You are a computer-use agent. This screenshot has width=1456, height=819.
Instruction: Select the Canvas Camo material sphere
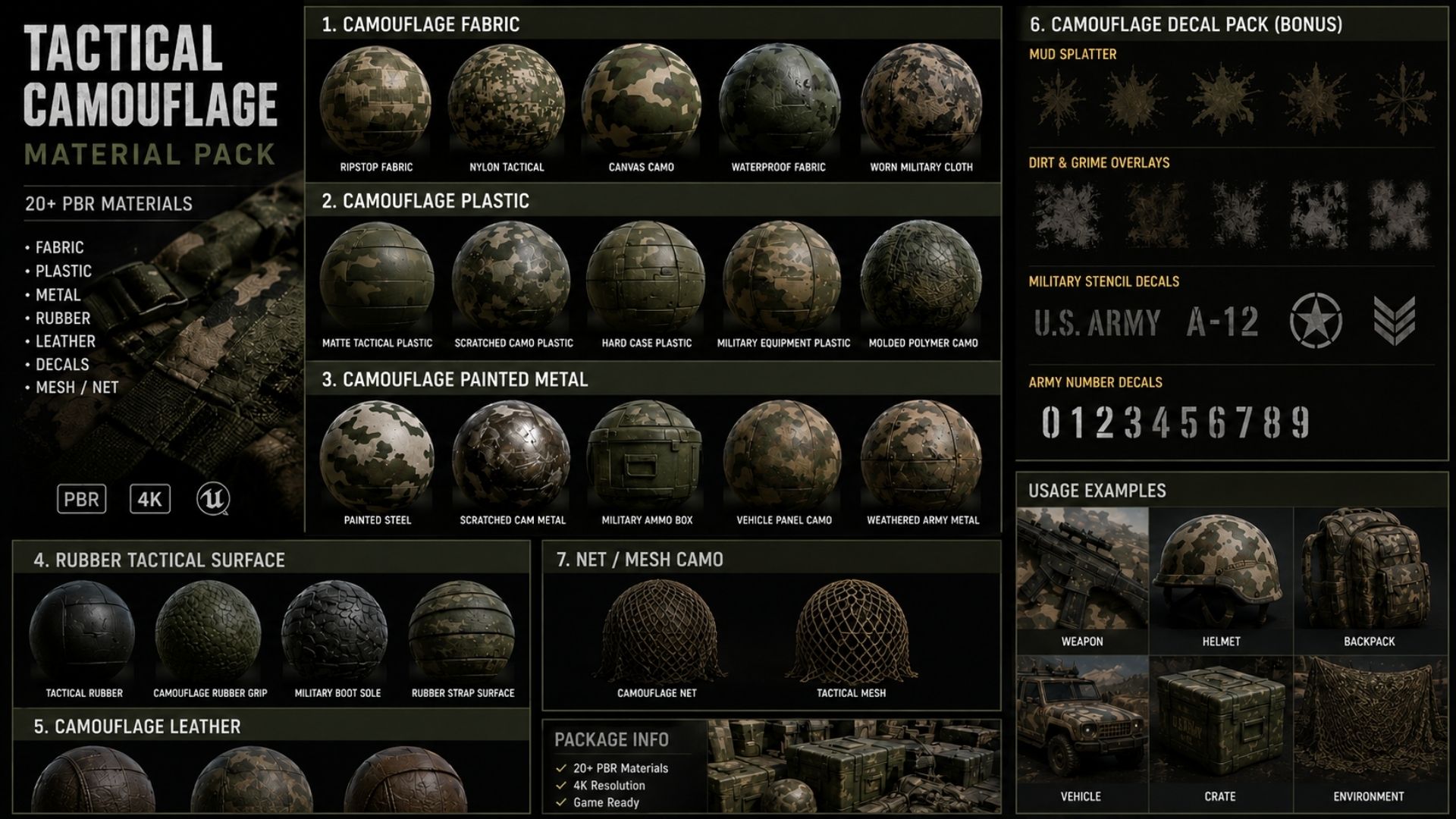642,100
